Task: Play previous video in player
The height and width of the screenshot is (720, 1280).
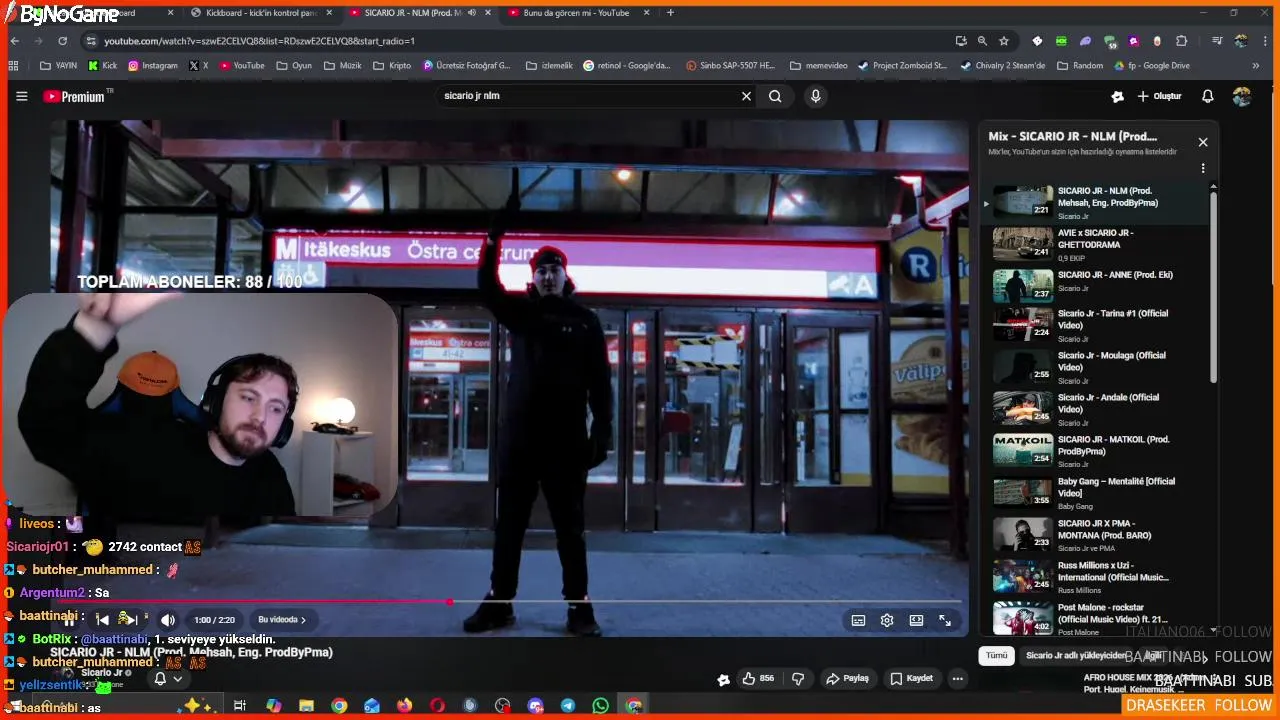Action: pos(102,620)
